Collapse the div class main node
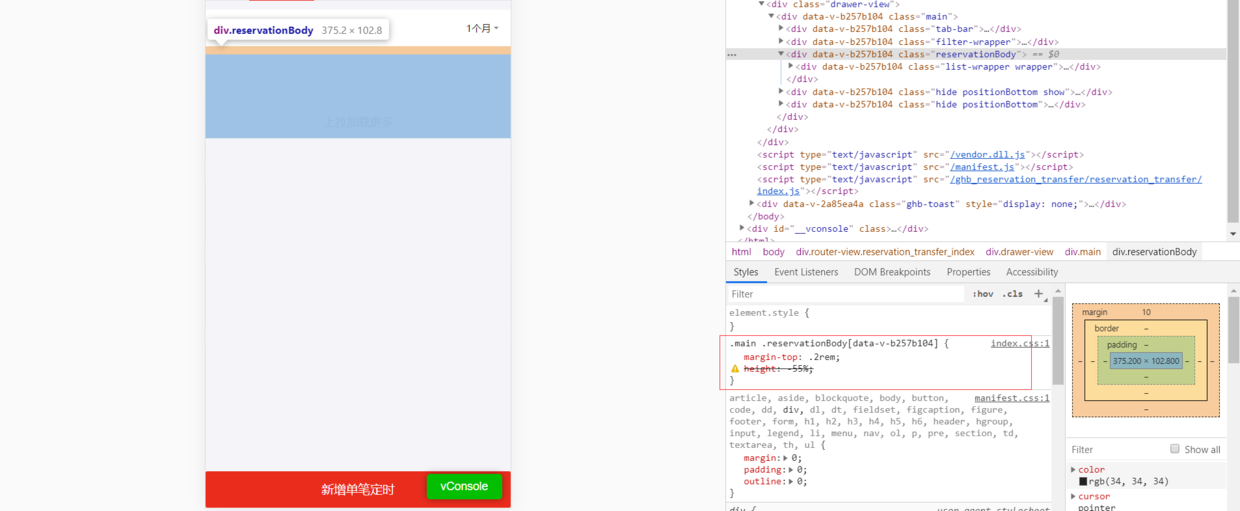 tap(771, 17)
